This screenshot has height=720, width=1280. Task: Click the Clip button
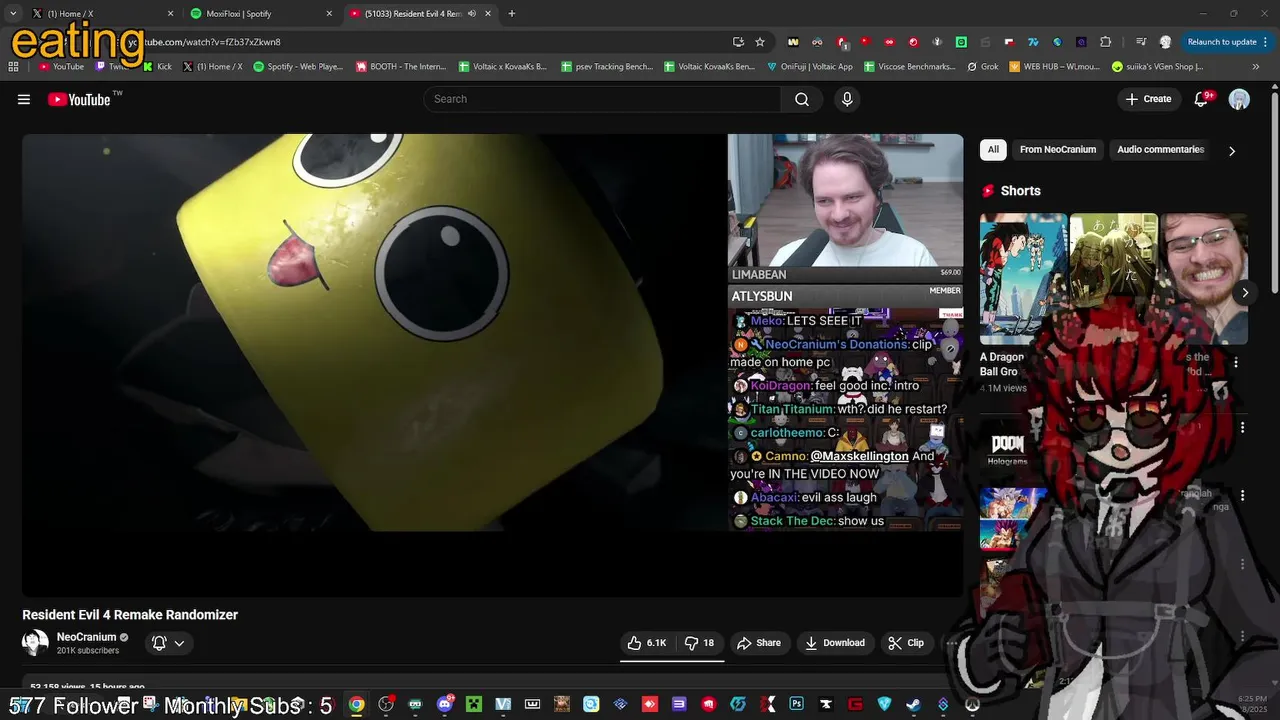click(x=905, y=643)
